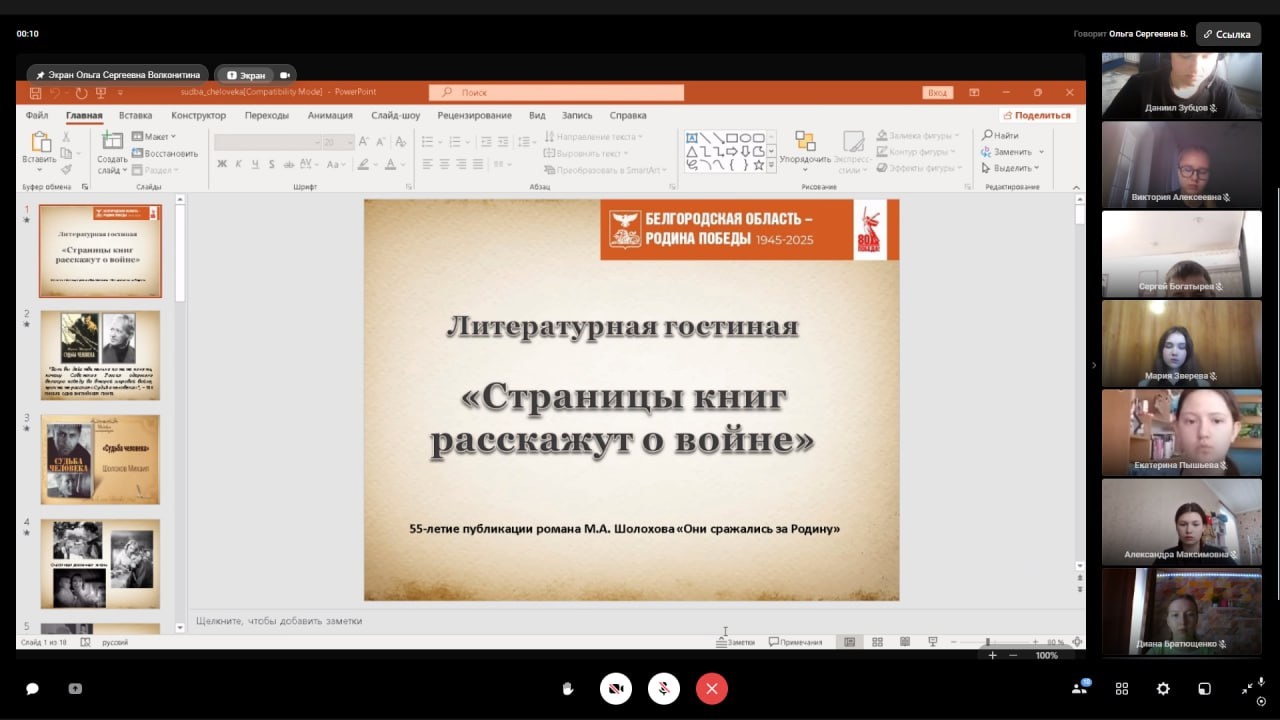
Task: Click the Text Box shape in shapes gallery
Action: click(x=691, y=138)
